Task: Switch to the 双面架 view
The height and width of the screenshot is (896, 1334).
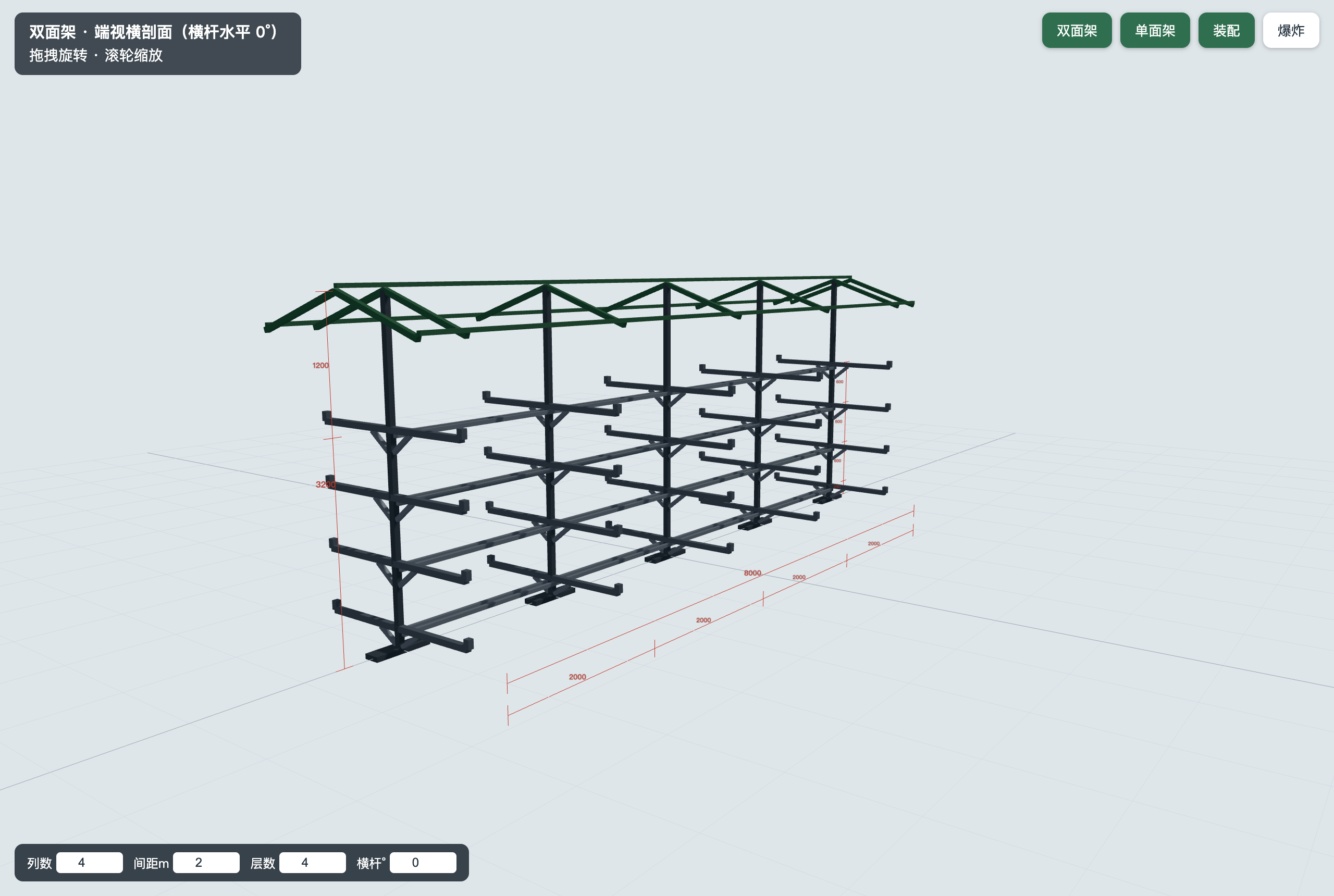Action: click(1076, 30)
